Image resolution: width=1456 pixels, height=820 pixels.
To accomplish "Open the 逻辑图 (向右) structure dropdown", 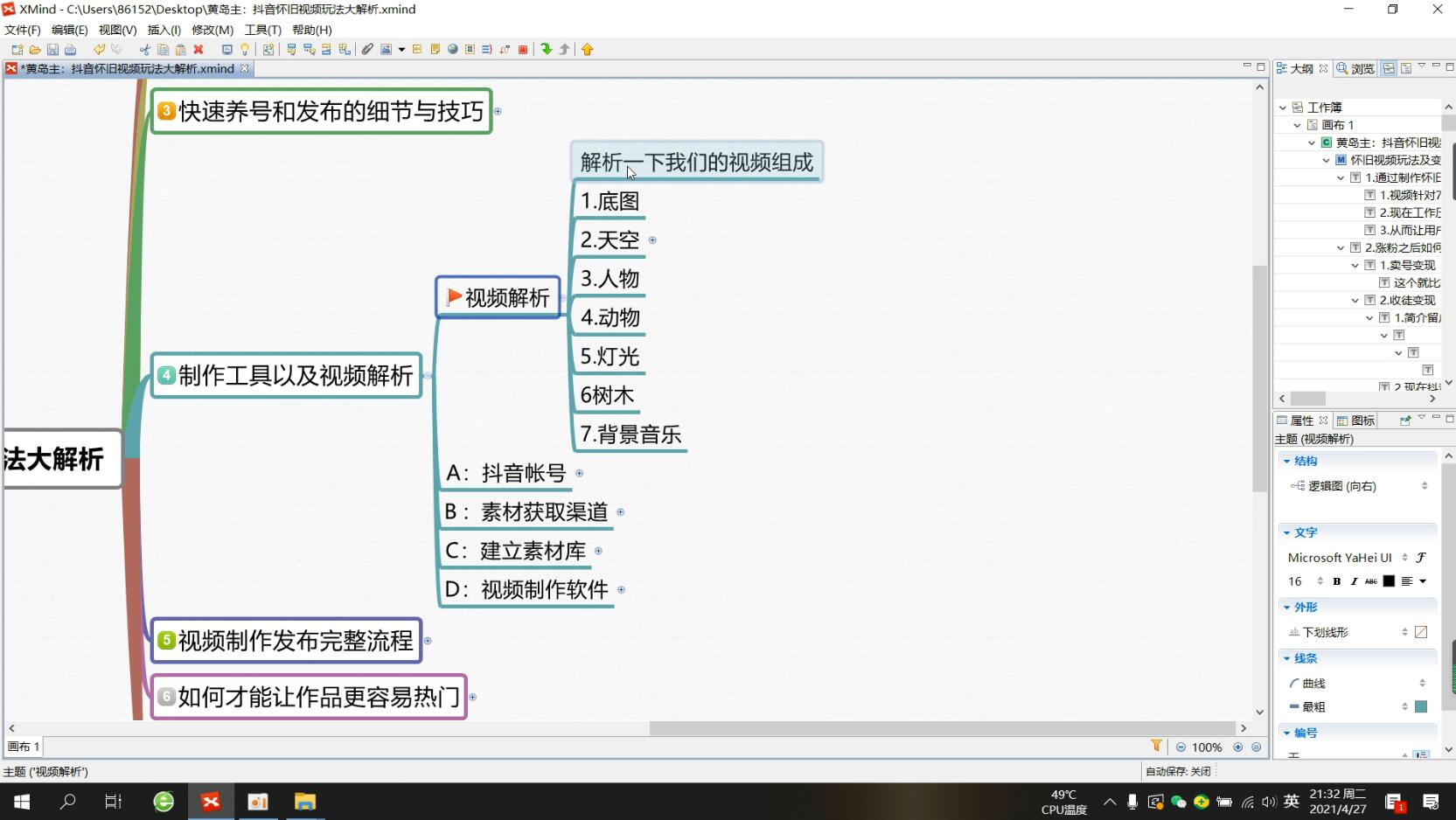I will click(x=1424, y=486).
